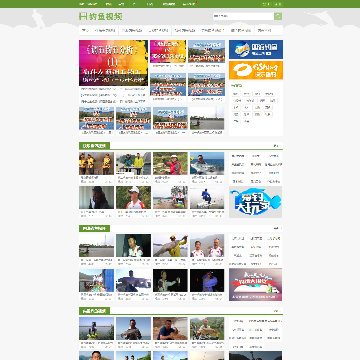The width and height of the screenshot is (360, 360).
Task: Click the green search magnifier button
Action: point(278,16)
